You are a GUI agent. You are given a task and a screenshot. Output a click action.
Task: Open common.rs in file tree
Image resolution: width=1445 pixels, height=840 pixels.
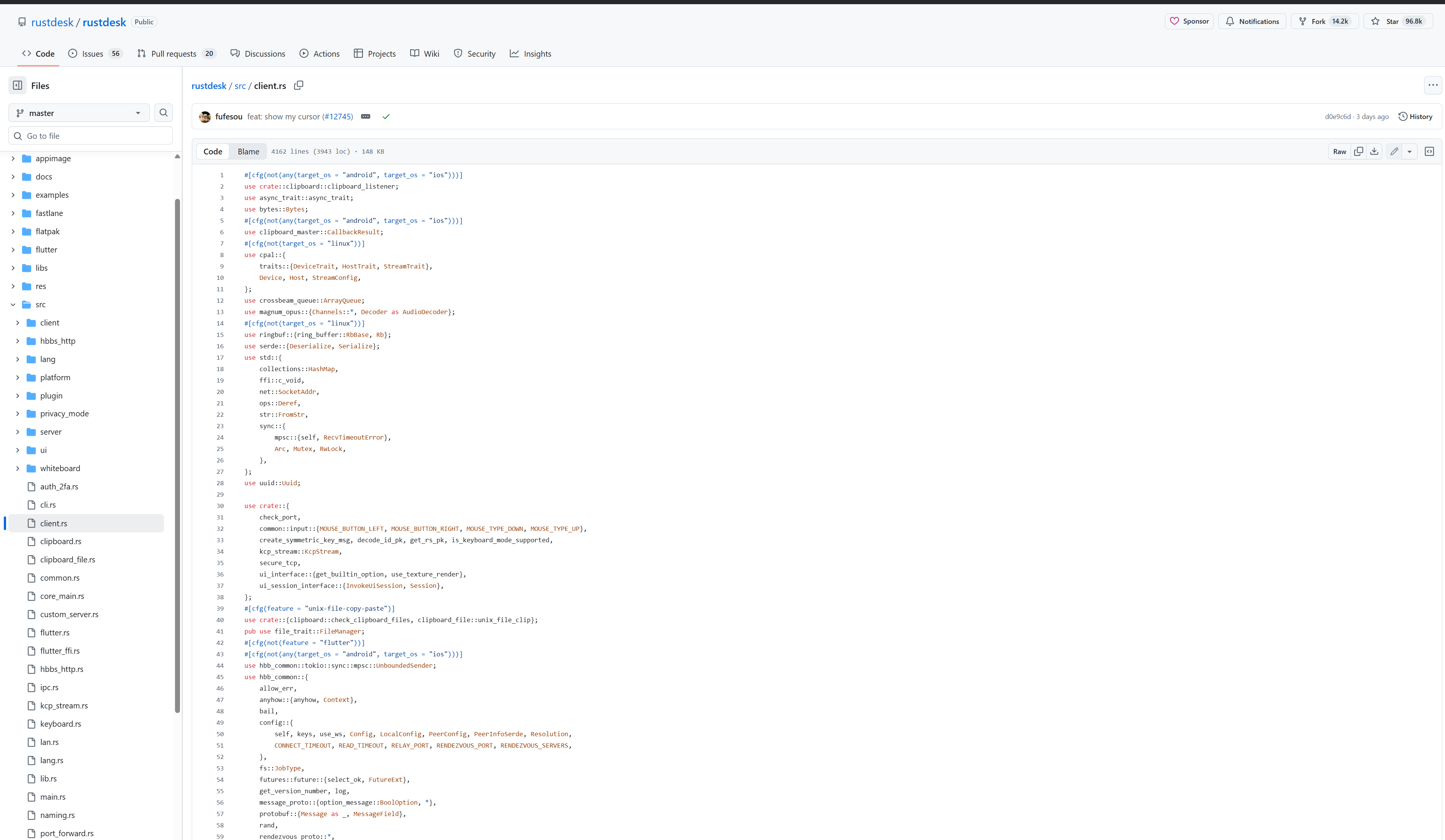(60, 578)
